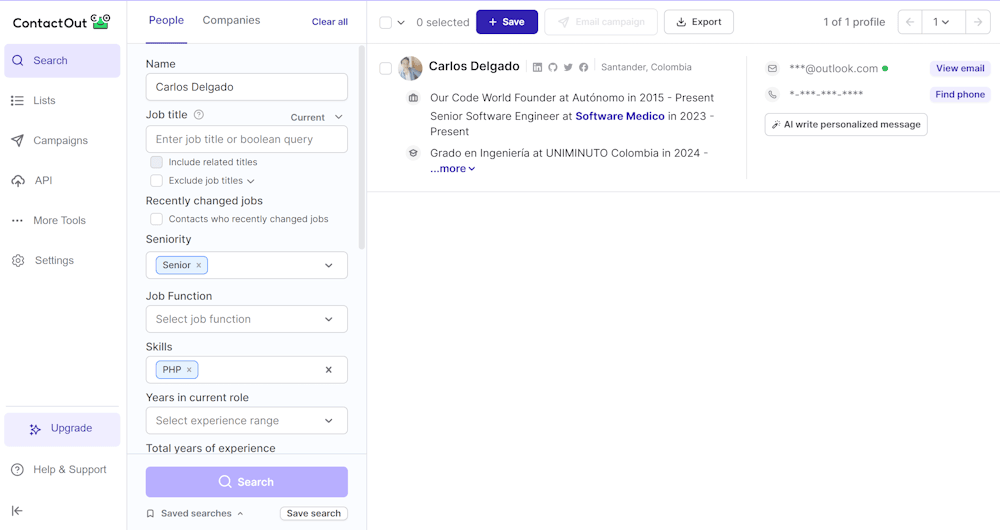Go to the next results page arrow

click(x=978, y=22)
